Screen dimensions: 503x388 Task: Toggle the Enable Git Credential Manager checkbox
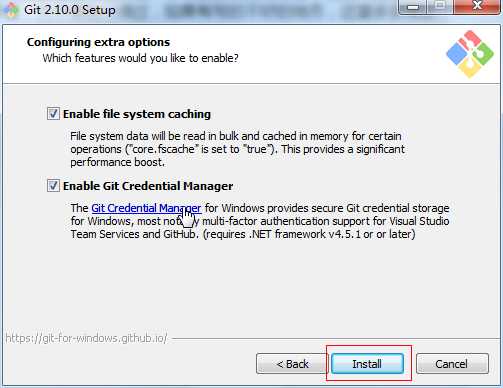[53, 186]
